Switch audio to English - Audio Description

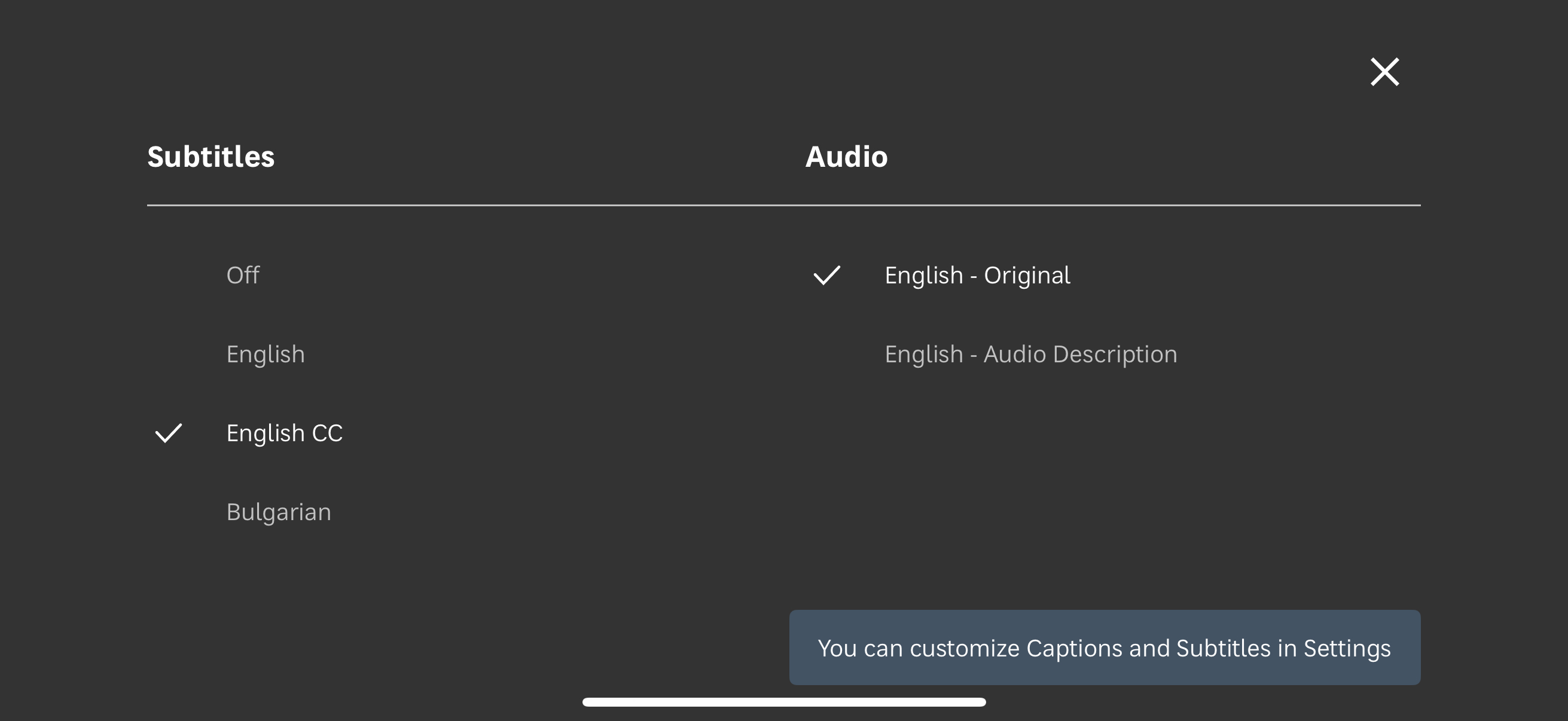click(1030, 354)
